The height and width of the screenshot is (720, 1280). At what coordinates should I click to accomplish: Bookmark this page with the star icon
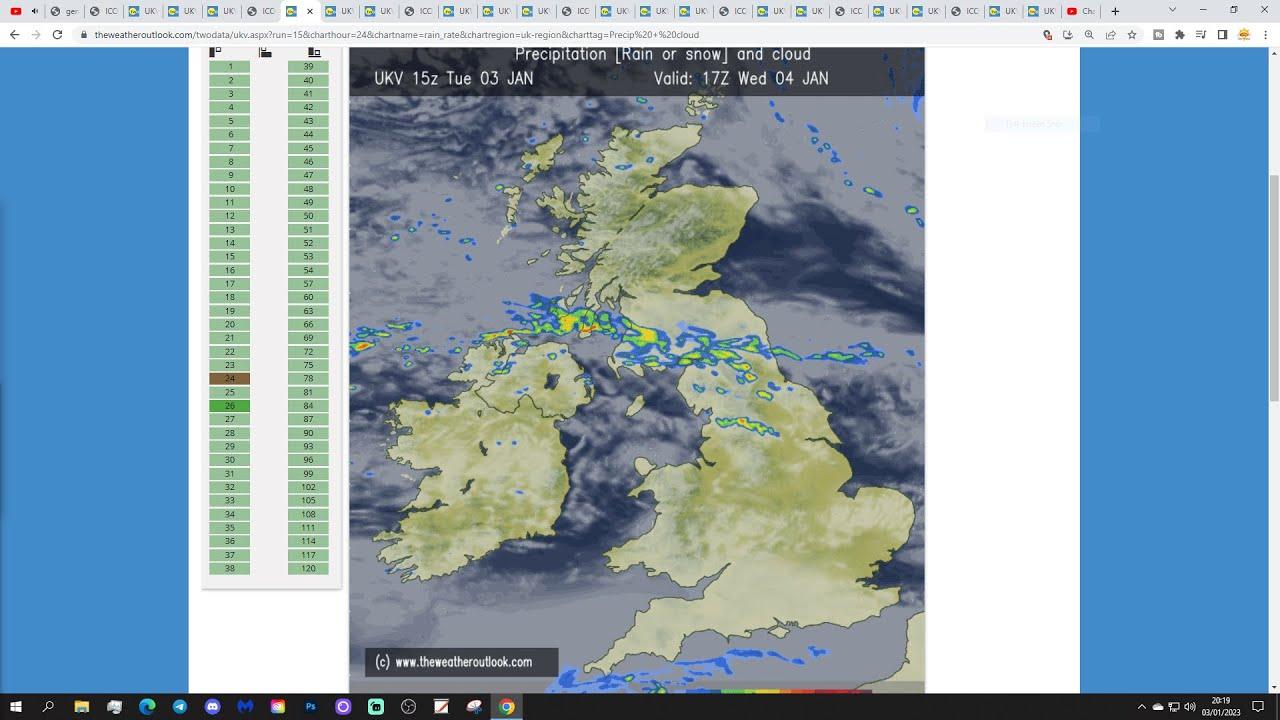[1132, 34]
